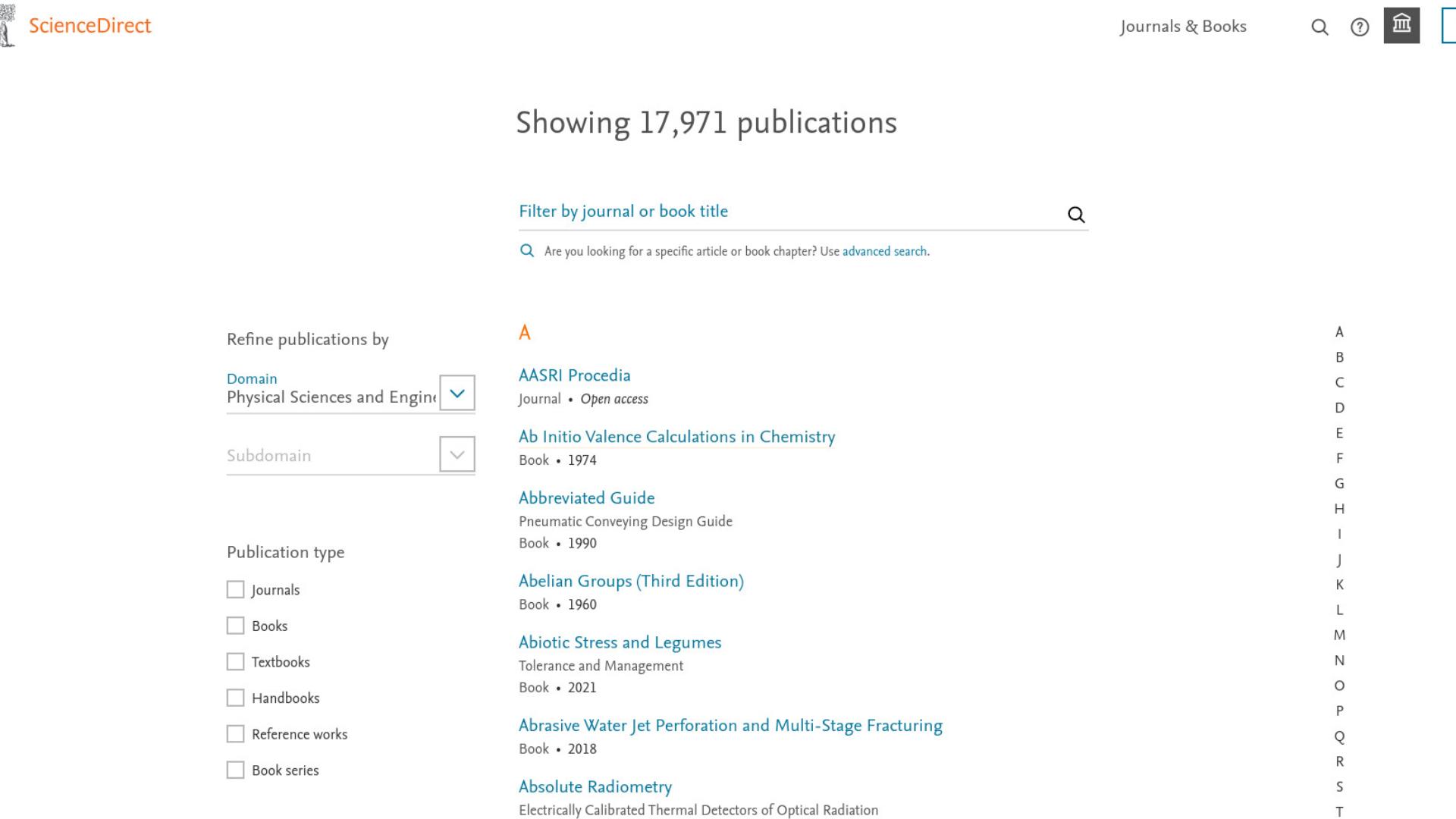Screen dimensions: 1456x819
Task: Open Journals & Books menu
Action: coord(1183,27)
